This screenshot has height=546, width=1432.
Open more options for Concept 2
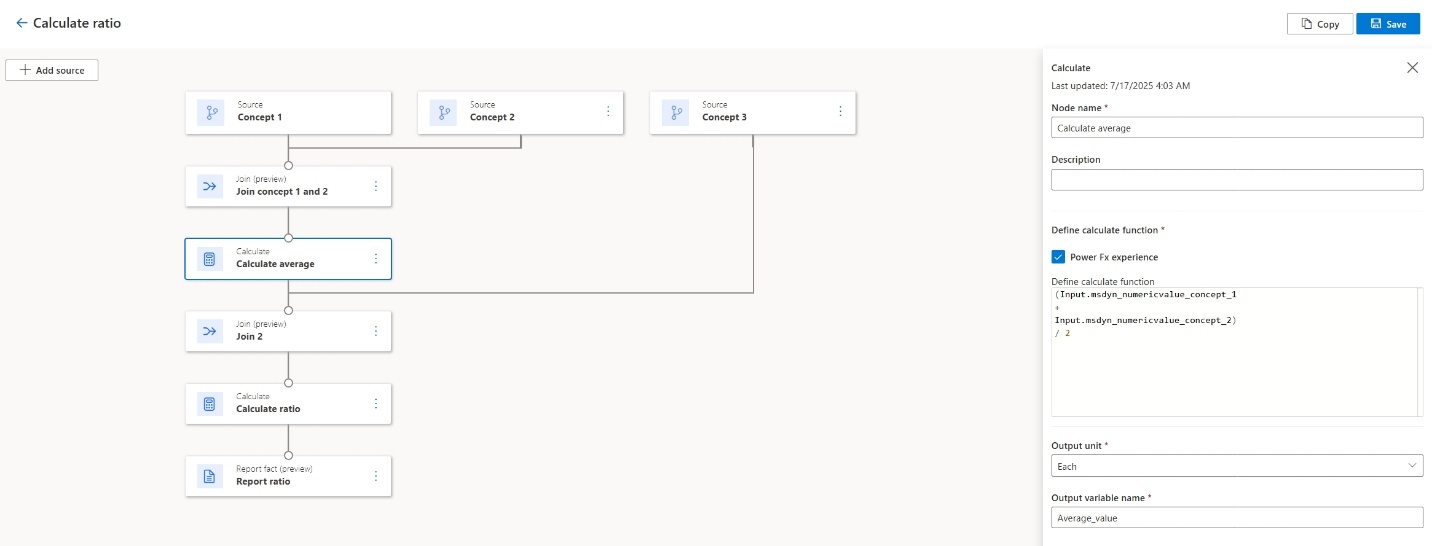pos(608,111)
